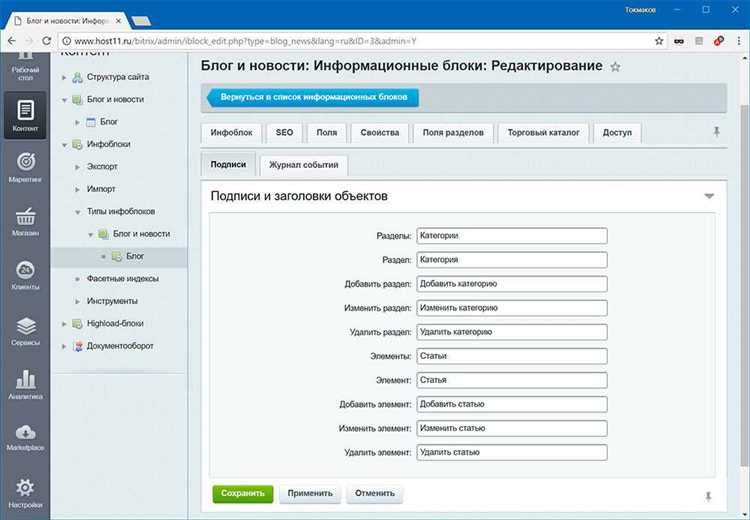Open a new browser tab
The width and height of the screenshot is (750, 520).
click(141, 21)
